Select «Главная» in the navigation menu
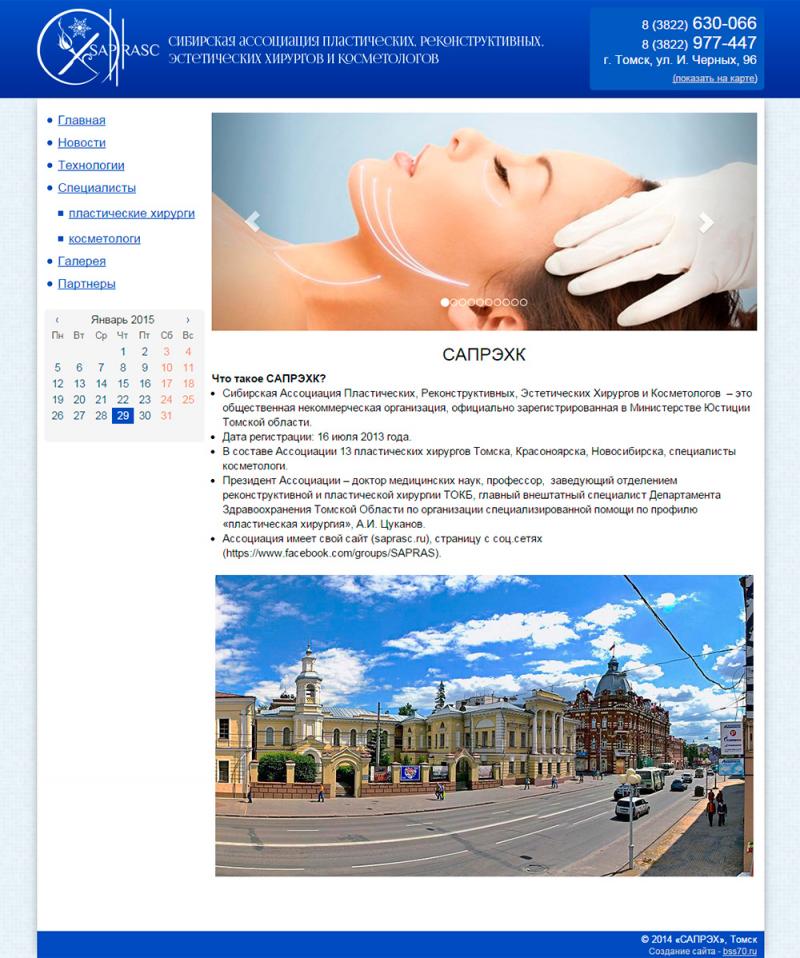This screenshot has width=800, height=958. (80, 119)
